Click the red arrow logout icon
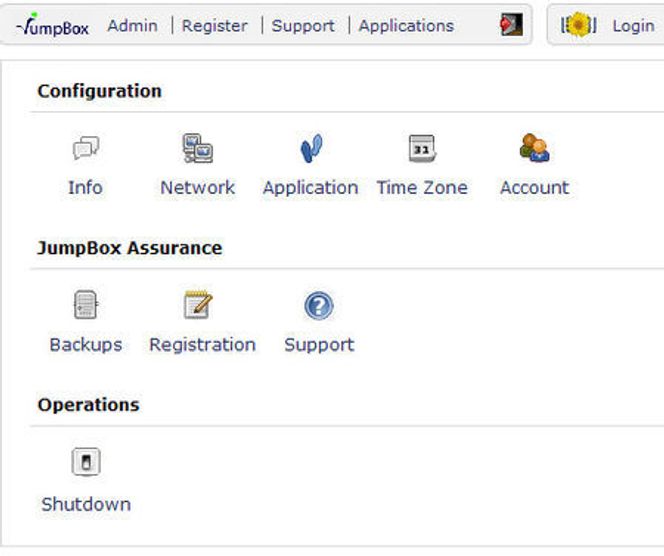Image resolution: width=664 pixels, height=556 pixels. click(512, 25)
